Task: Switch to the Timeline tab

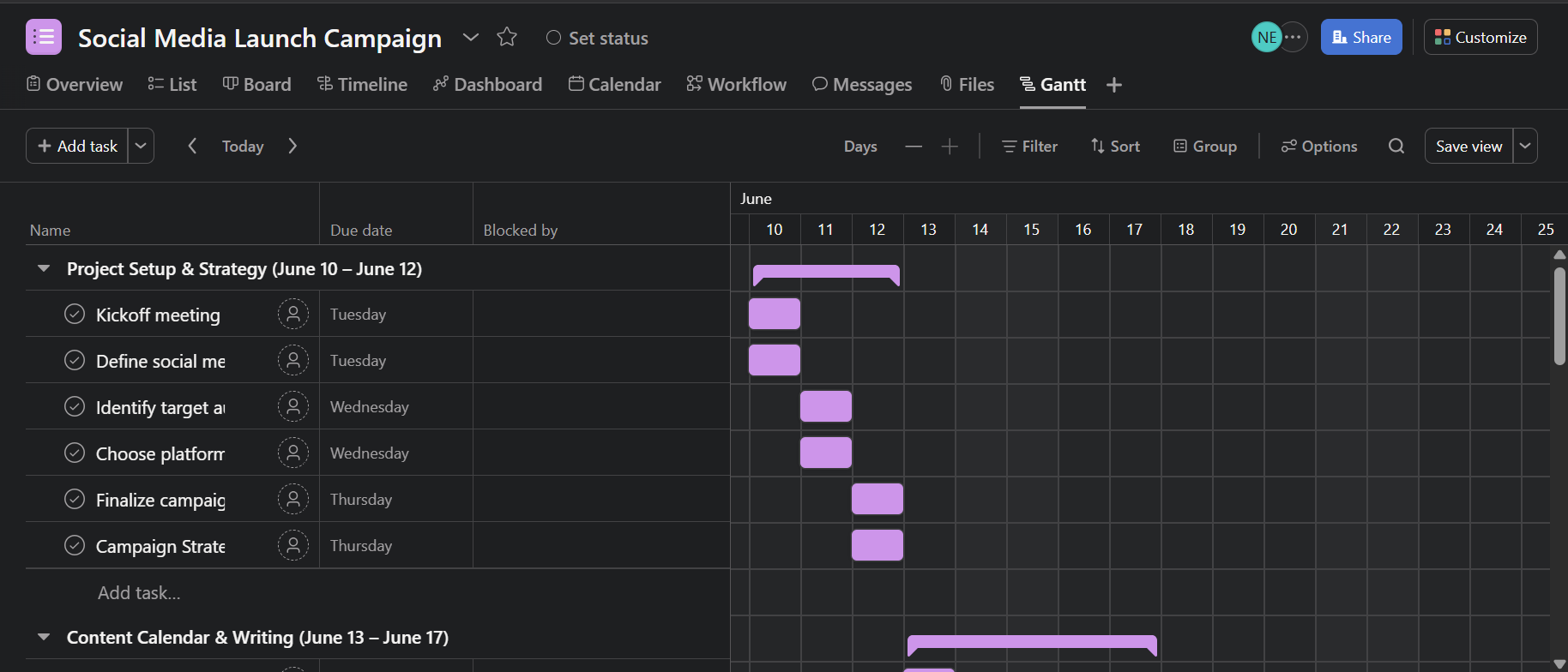Action: tap(363, 84)
